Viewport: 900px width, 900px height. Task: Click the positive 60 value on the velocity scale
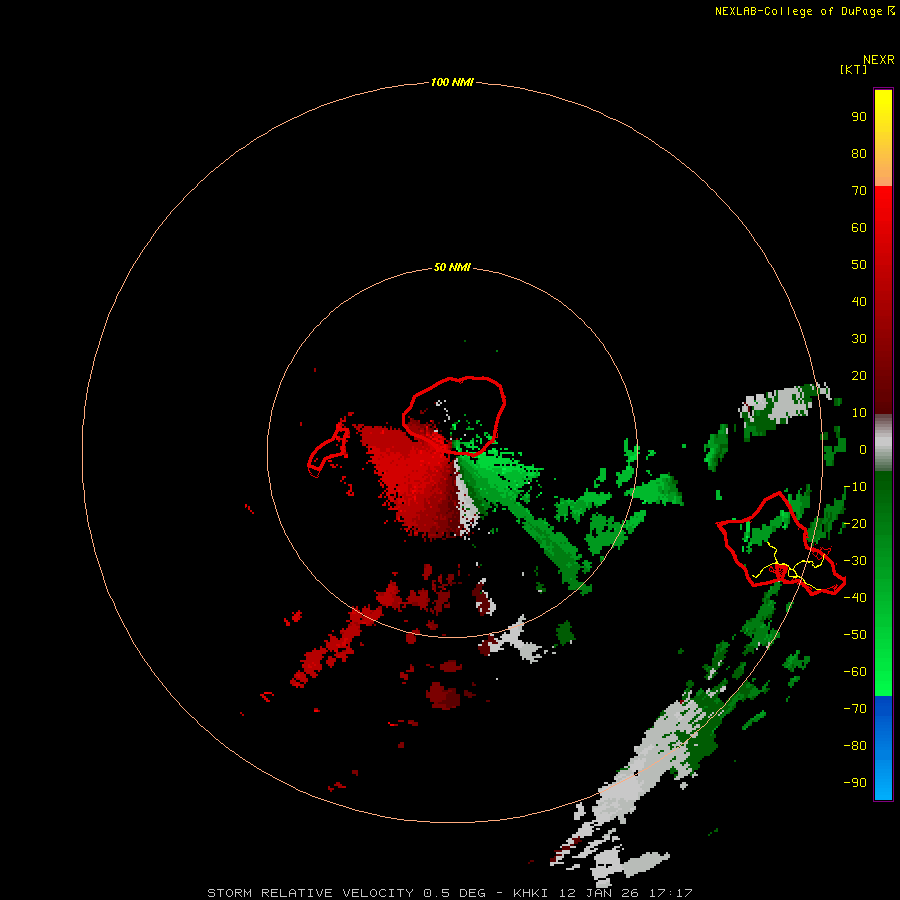pyautogui.click(x=859, y=227)
